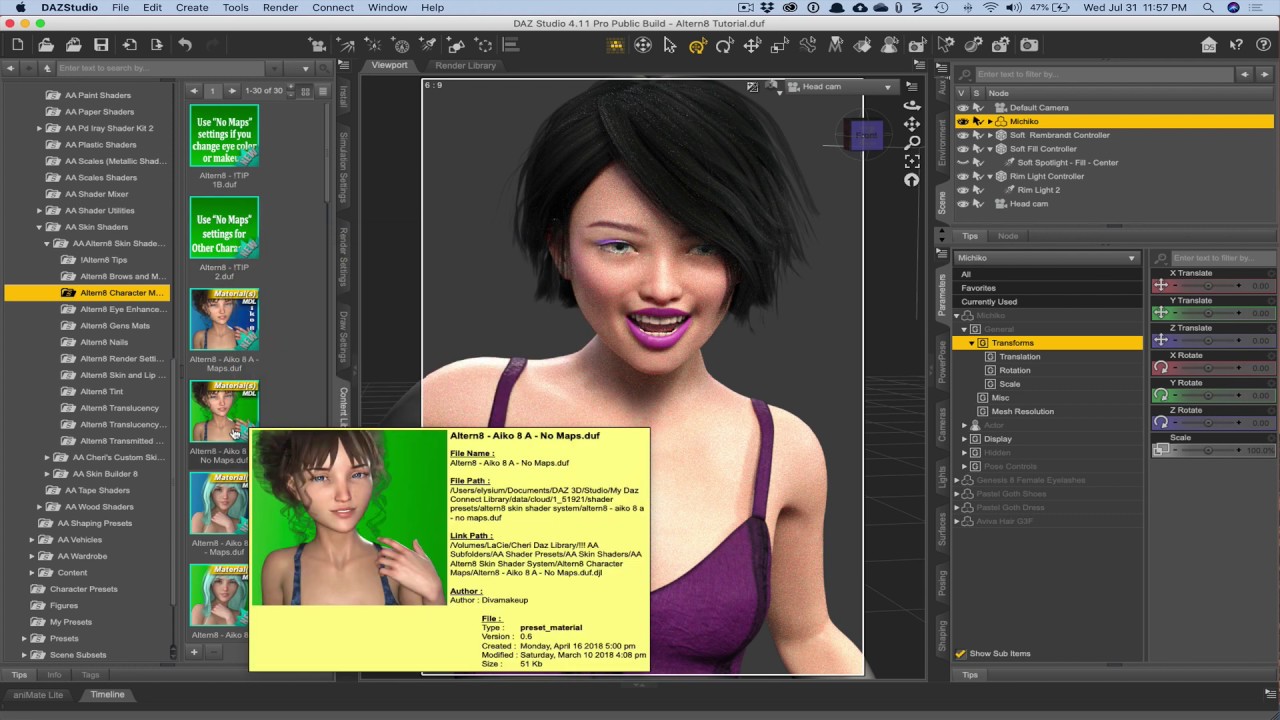This screenshot has width=1280, height=720.
Task: Toggle visibility eye for Default Camera
Action: (x=963, y=108)
